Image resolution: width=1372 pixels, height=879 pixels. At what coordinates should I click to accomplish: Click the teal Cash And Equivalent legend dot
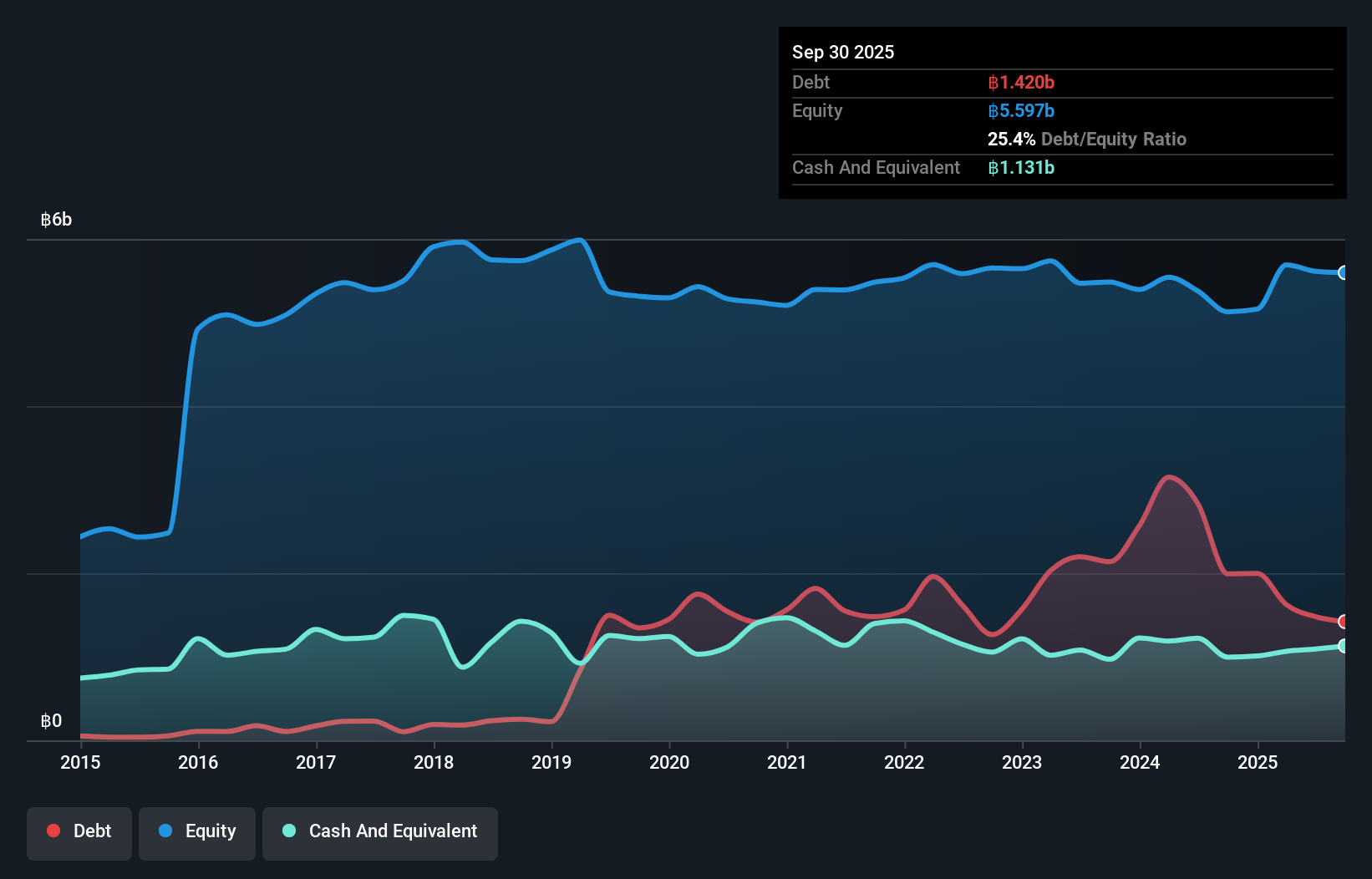(287, 831)
